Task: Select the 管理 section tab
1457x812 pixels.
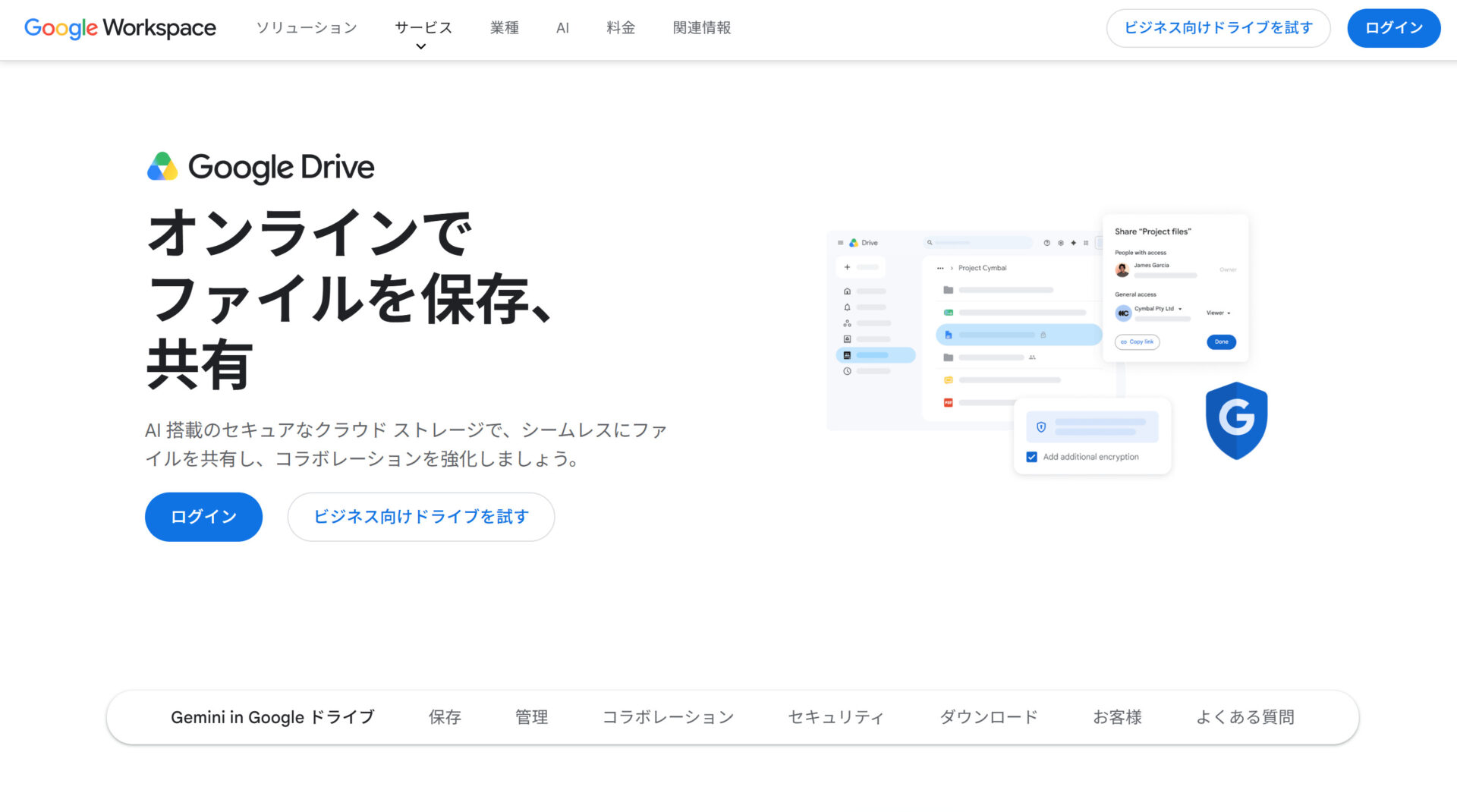Action: tap(531, 717)
